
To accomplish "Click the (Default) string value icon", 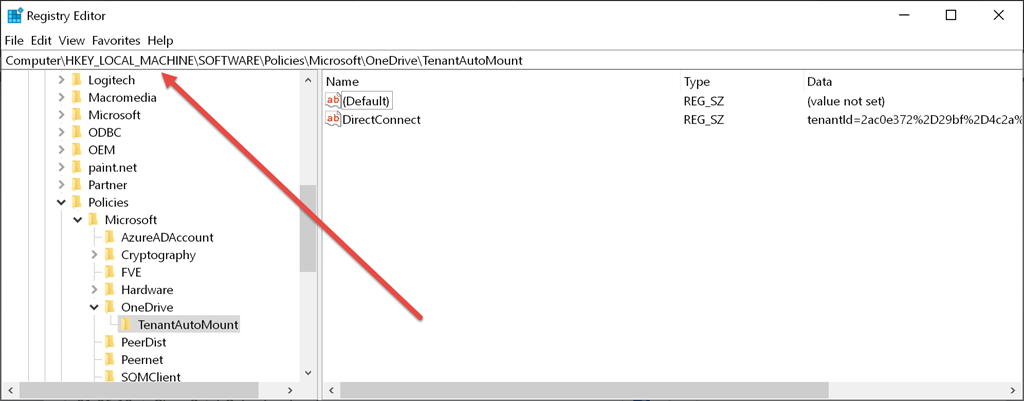I will pos(333,101).
